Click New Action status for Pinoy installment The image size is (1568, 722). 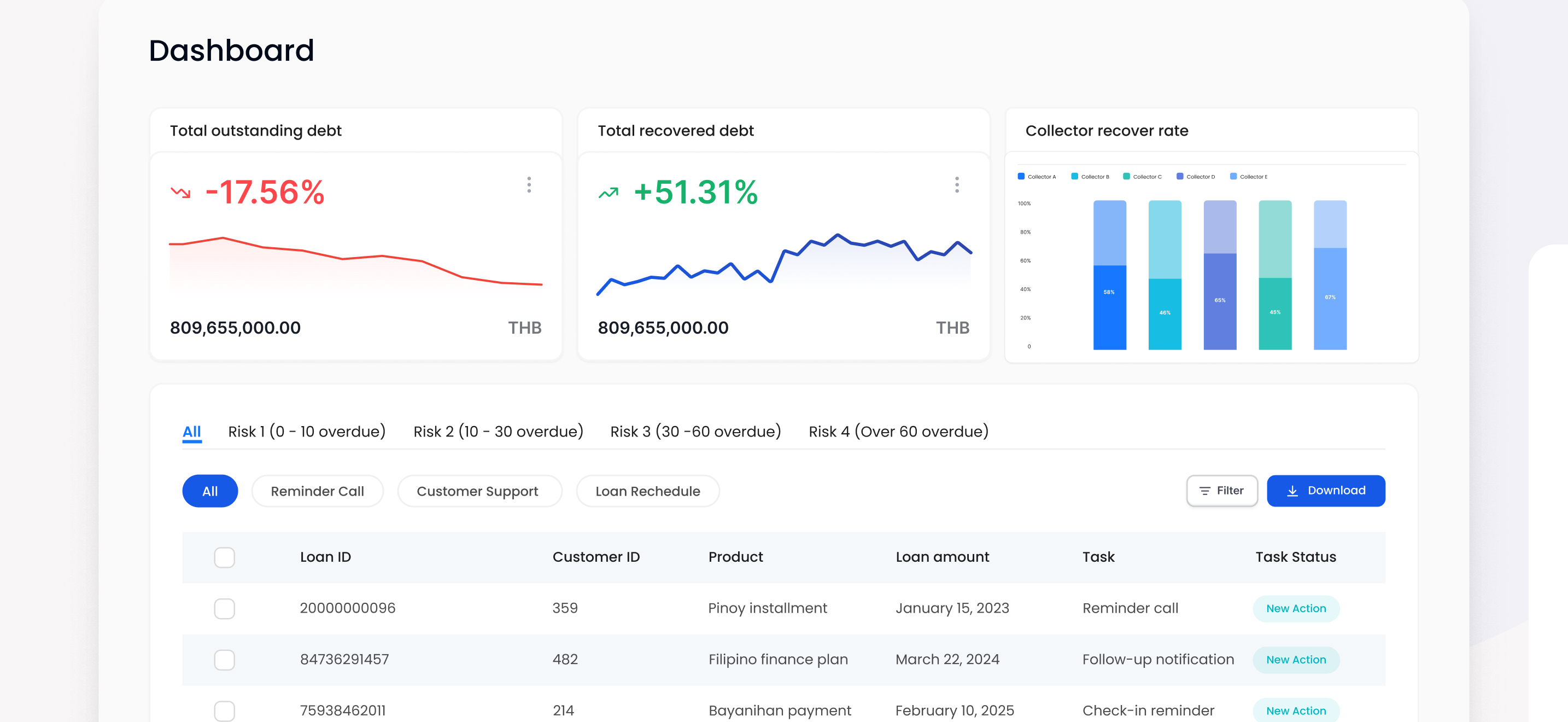[x=1296, y=608]
